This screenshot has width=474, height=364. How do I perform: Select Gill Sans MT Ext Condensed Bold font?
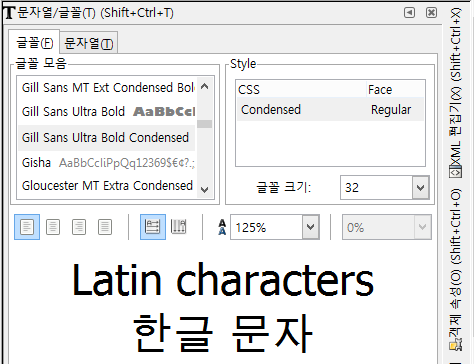click(x=107, y=88)
